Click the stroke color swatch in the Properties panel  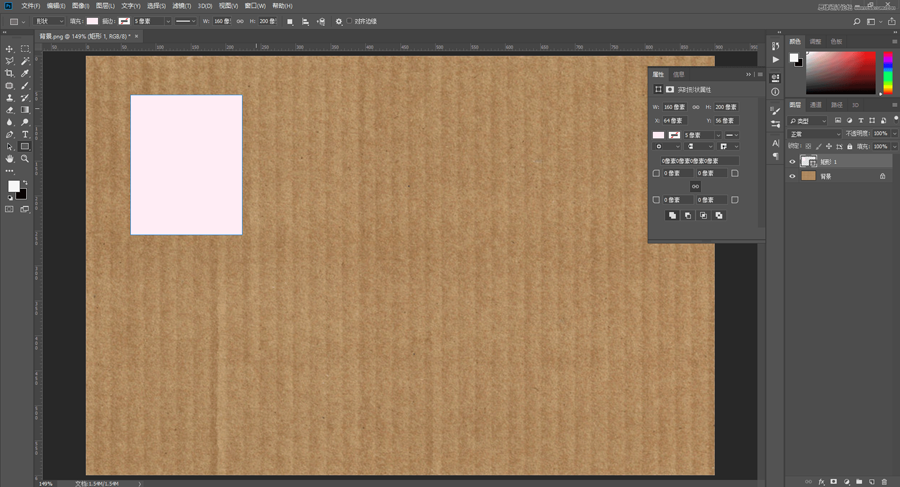(674, 135)
